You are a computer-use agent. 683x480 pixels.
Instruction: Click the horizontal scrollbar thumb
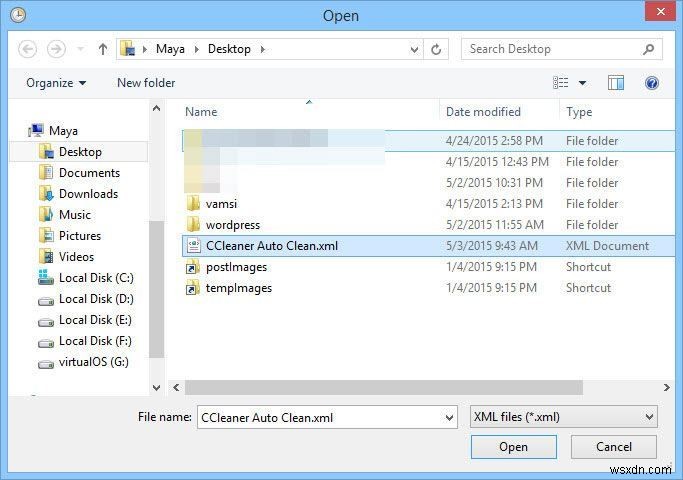tap(384, 387)
